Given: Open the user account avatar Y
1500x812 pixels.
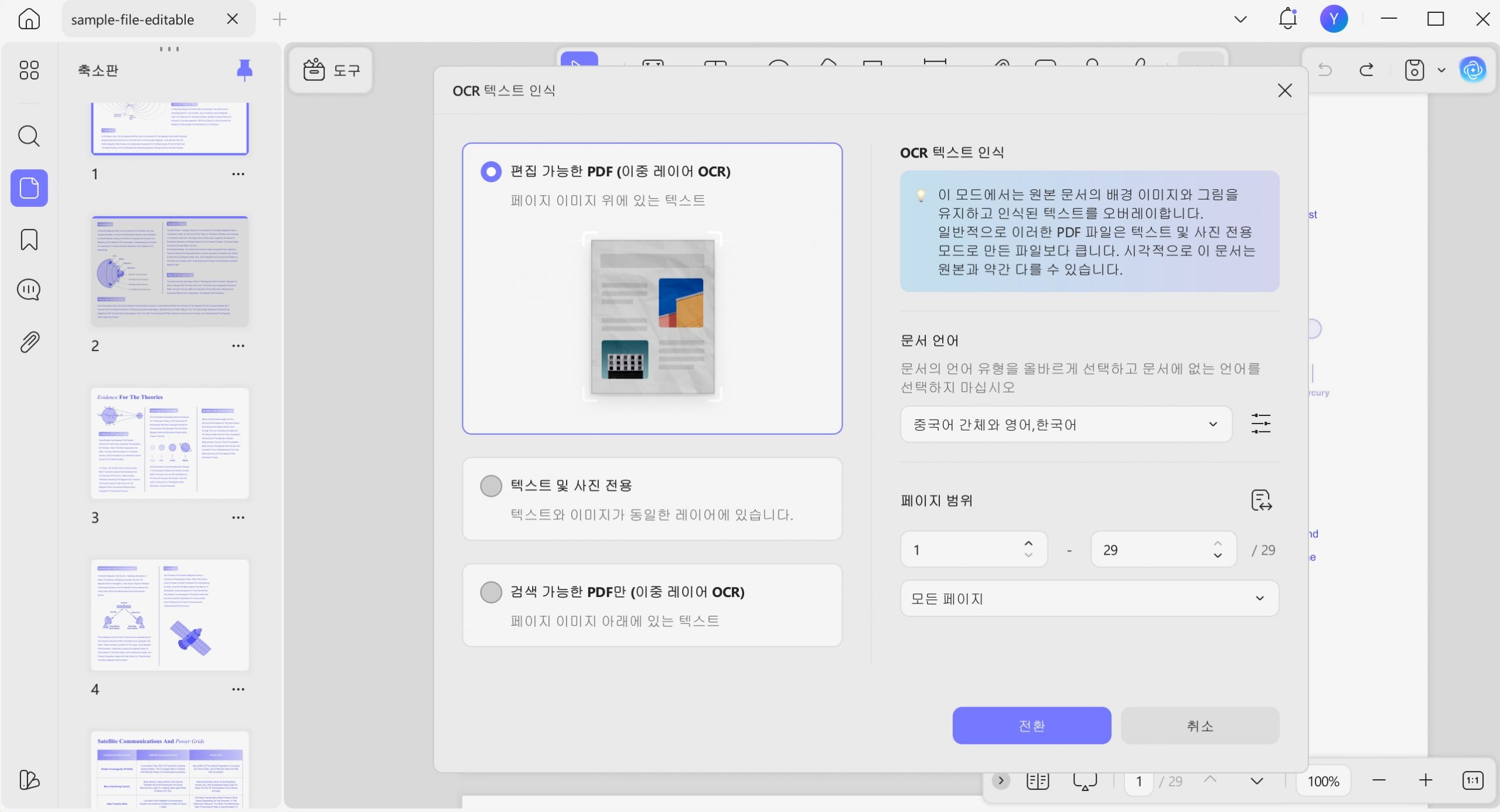Looking at the screenshot, I should [x=1334, y=19].
